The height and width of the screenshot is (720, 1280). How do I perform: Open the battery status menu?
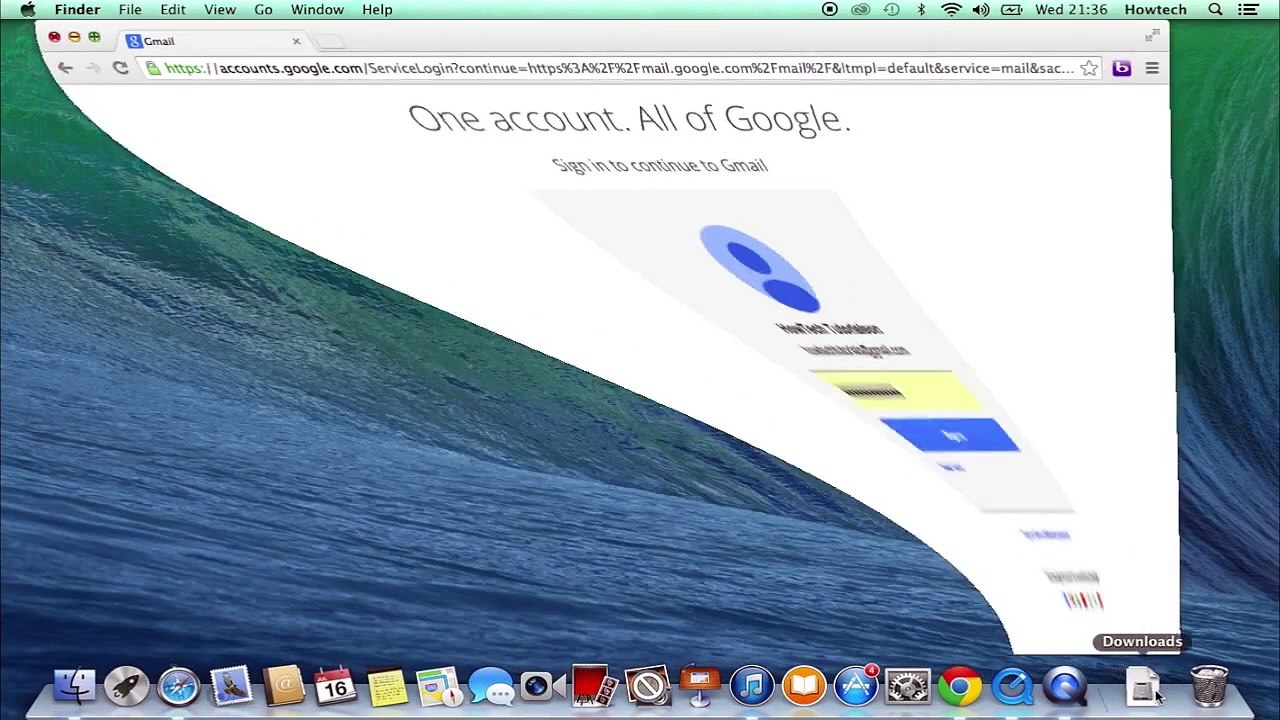click(1011, 10)
